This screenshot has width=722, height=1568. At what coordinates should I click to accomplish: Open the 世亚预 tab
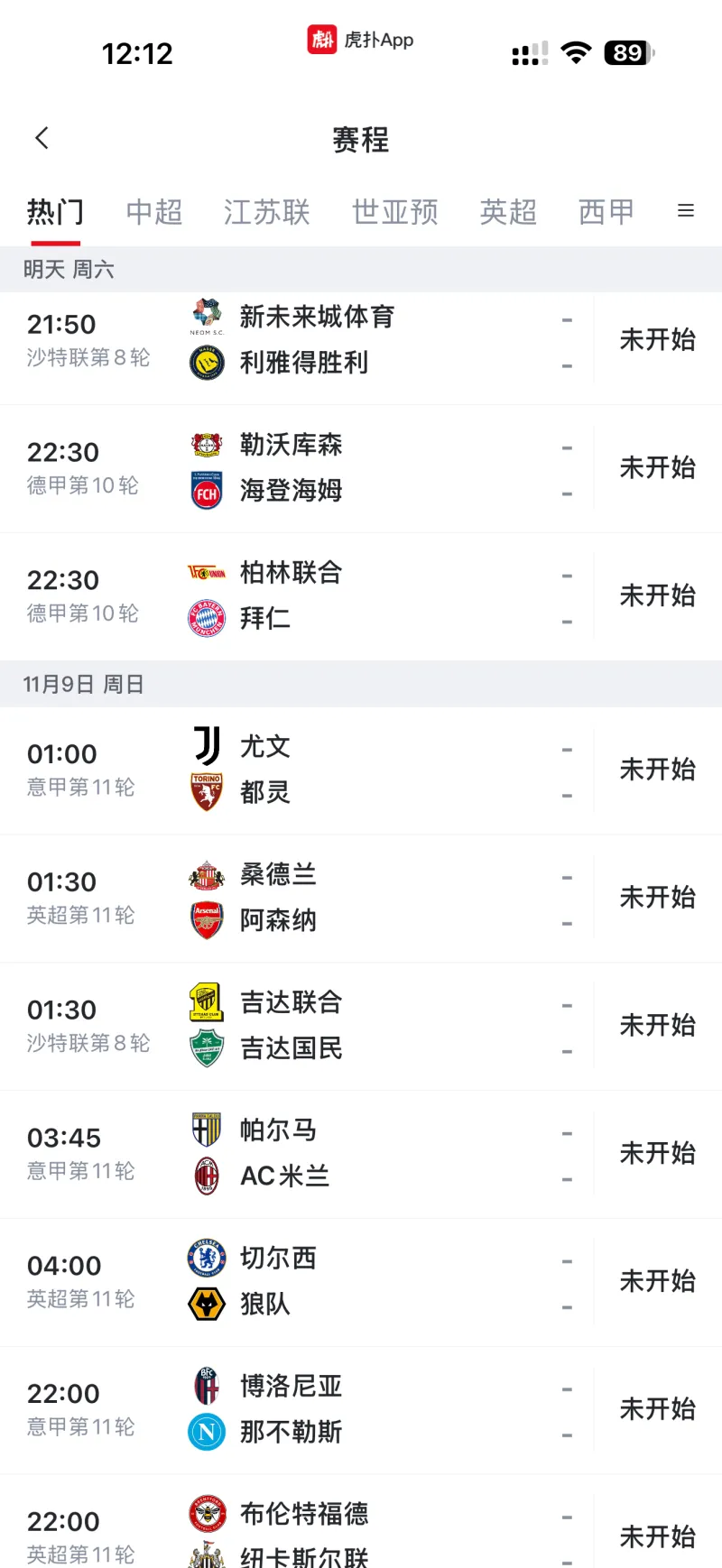[x=395, y=212]
